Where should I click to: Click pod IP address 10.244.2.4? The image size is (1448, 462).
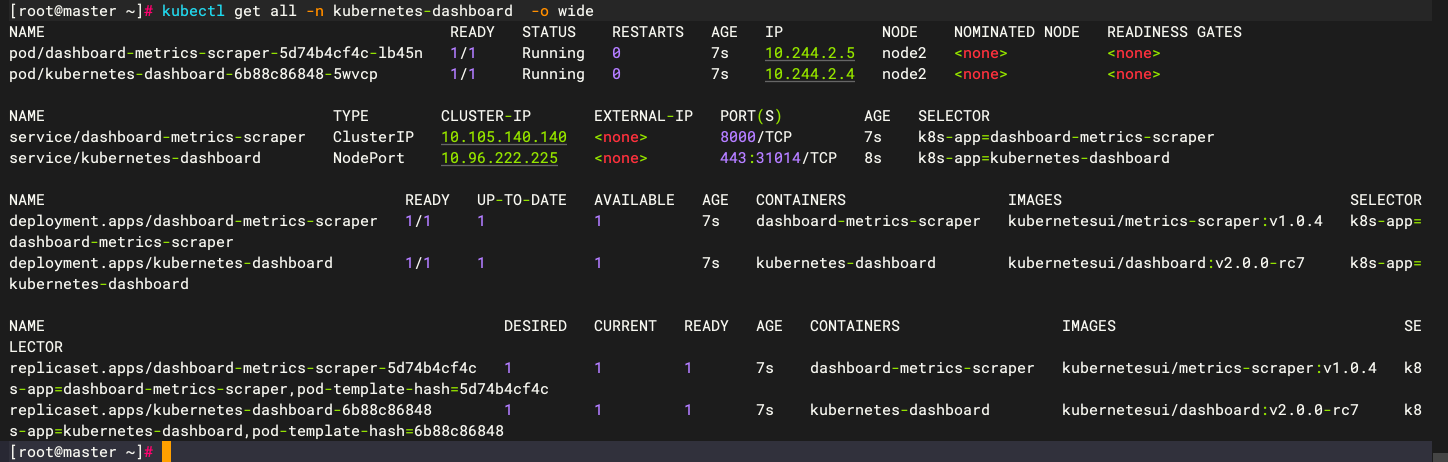810,74
